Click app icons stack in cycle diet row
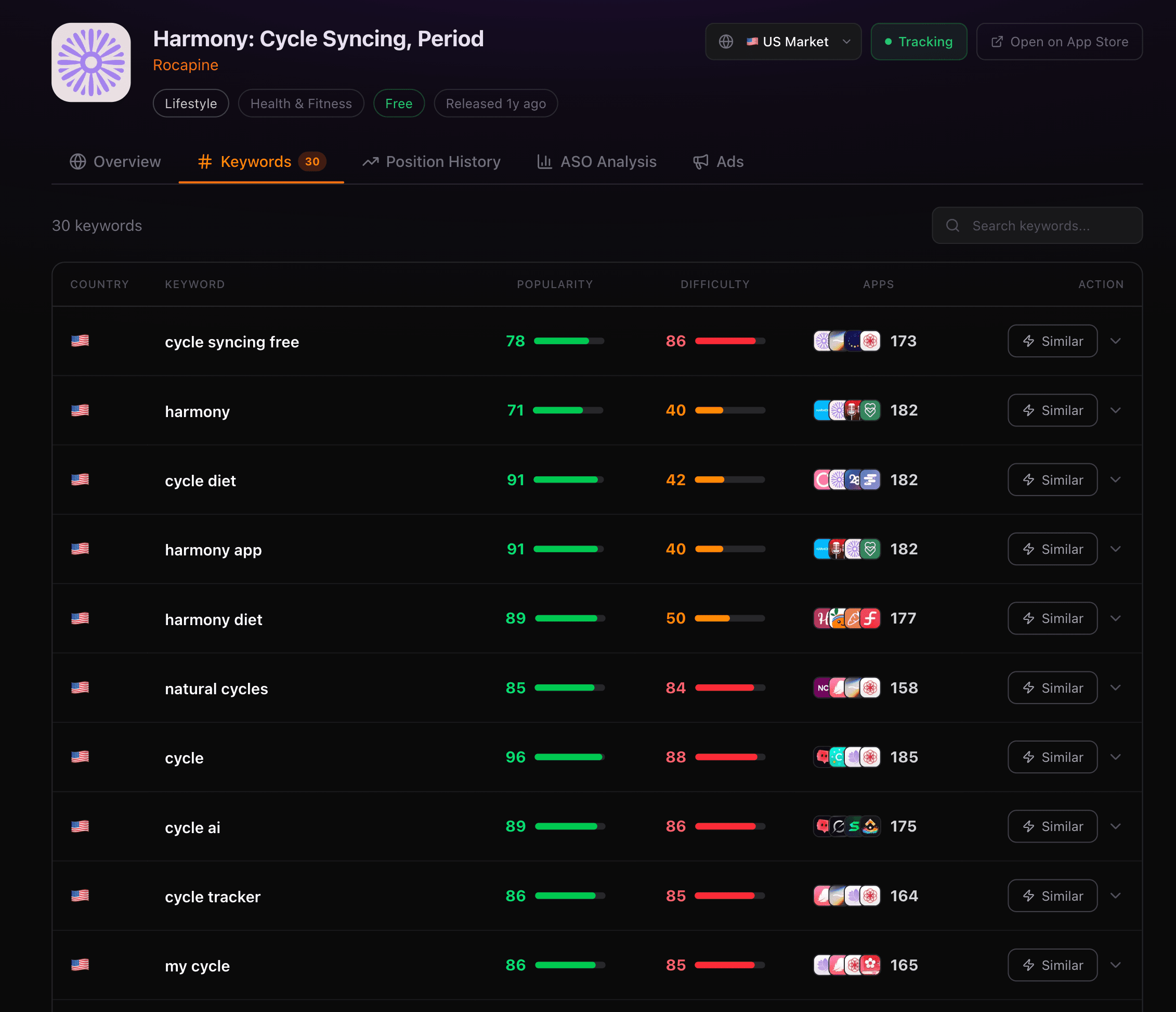 847,479
